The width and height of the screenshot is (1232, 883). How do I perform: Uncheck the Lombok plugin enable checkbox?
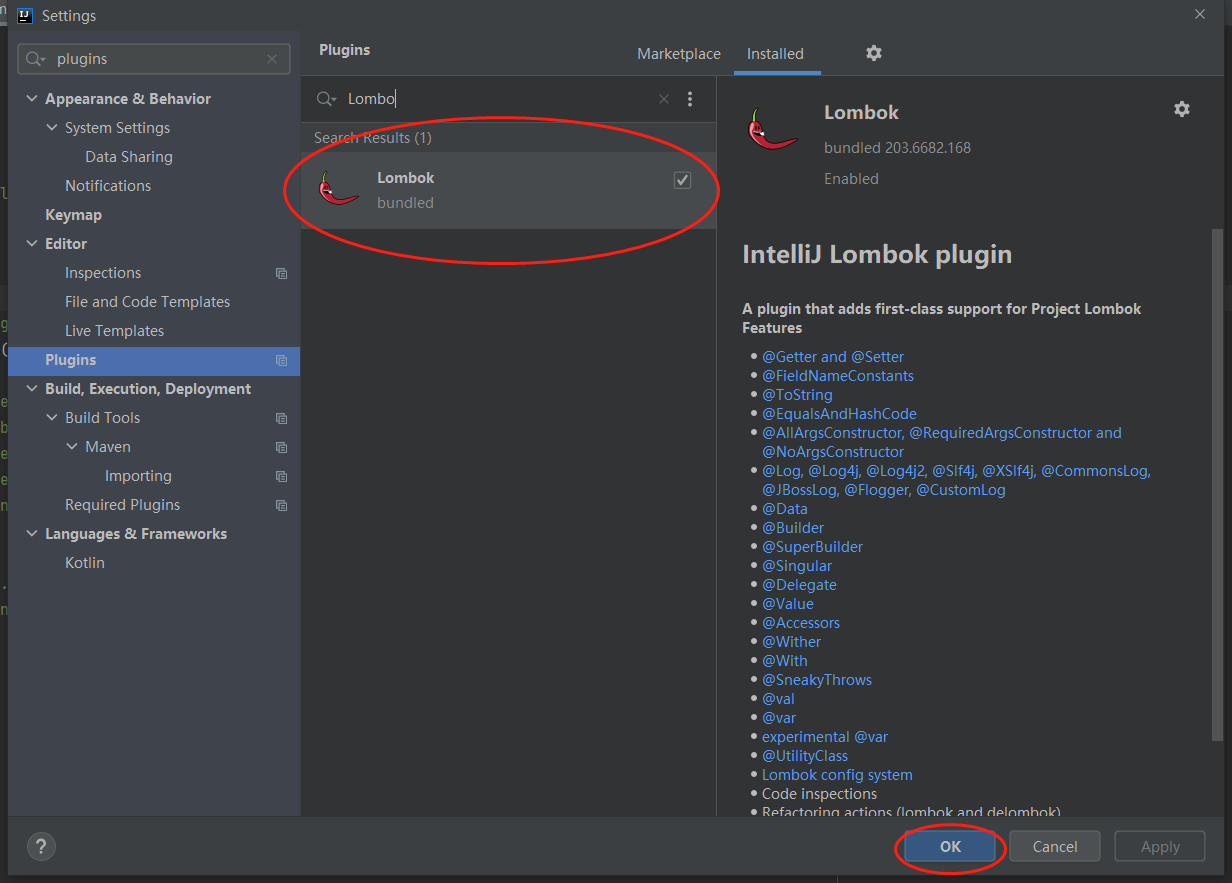(682, 180)
